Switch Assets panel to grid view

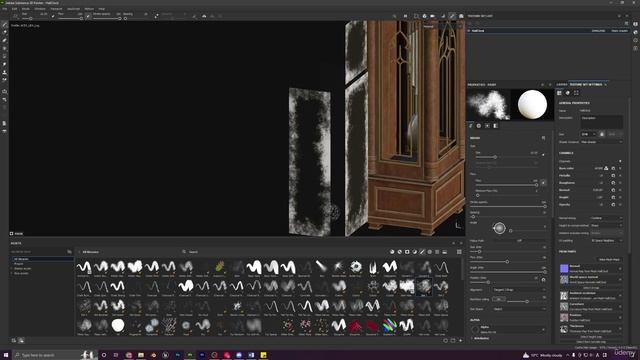(x=459, y=252)
